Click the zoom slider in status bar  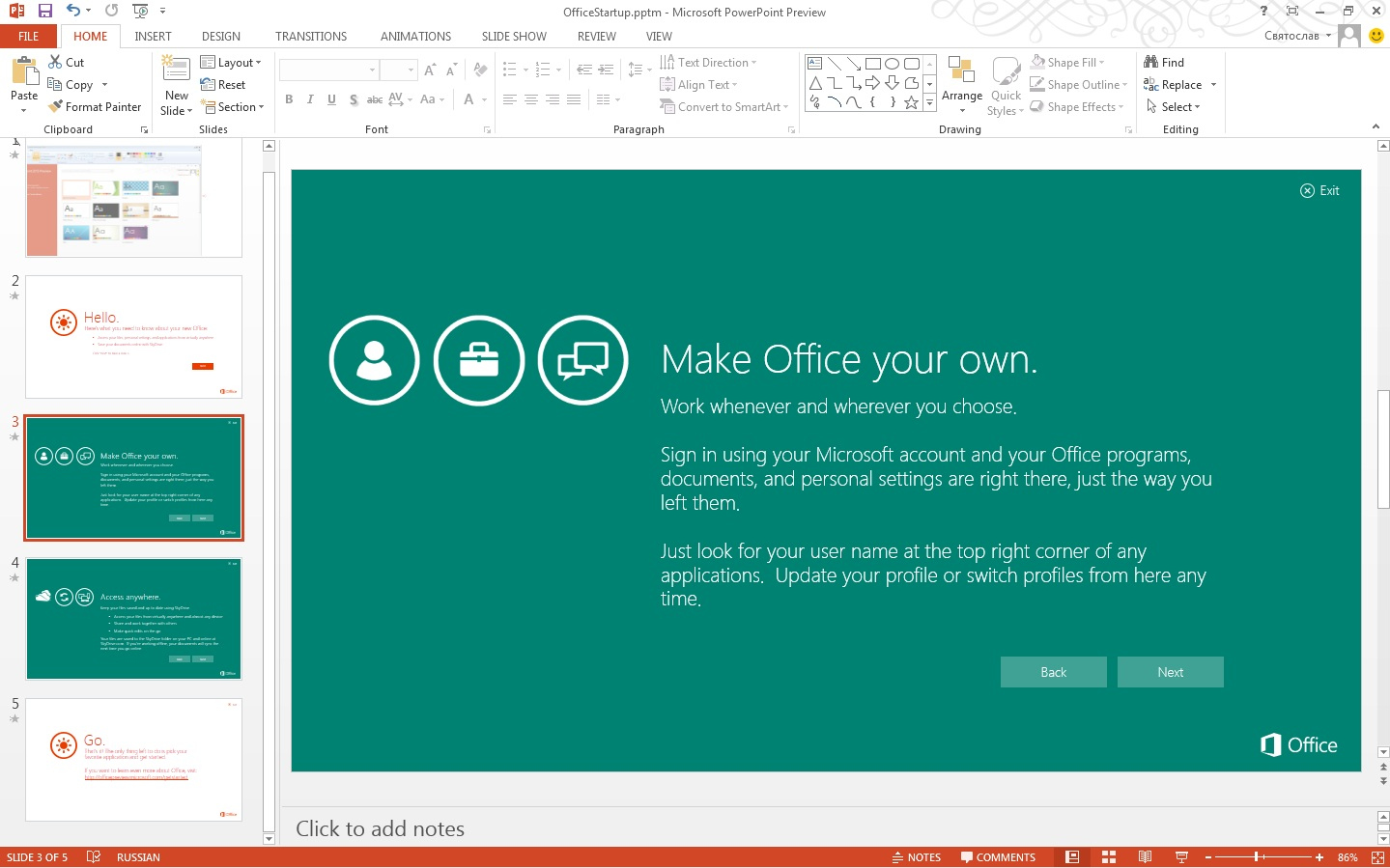pos(1257,857)
